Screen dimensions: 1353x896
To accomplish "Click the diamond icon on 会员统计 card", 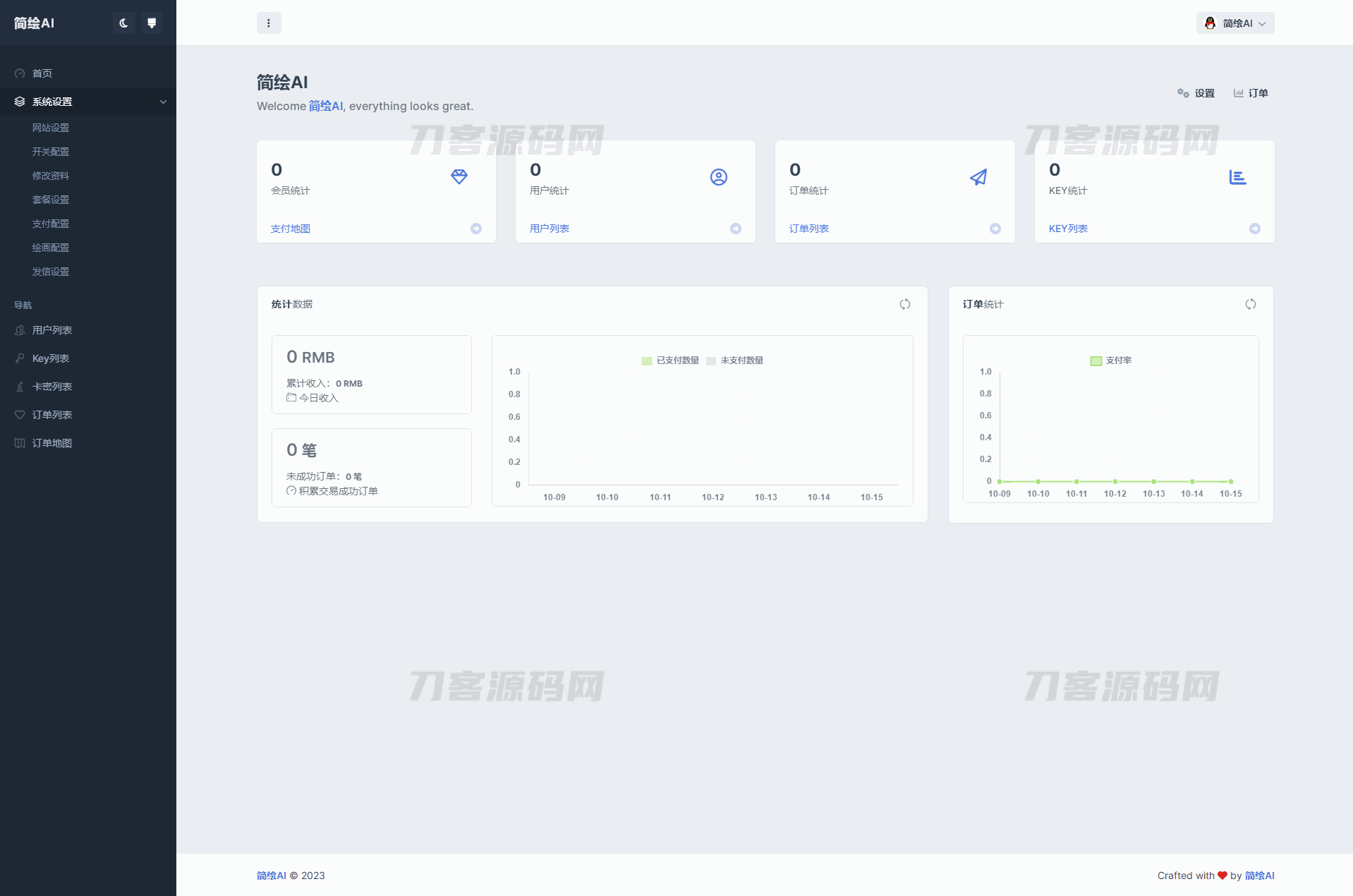I will [x=459, y=176].
